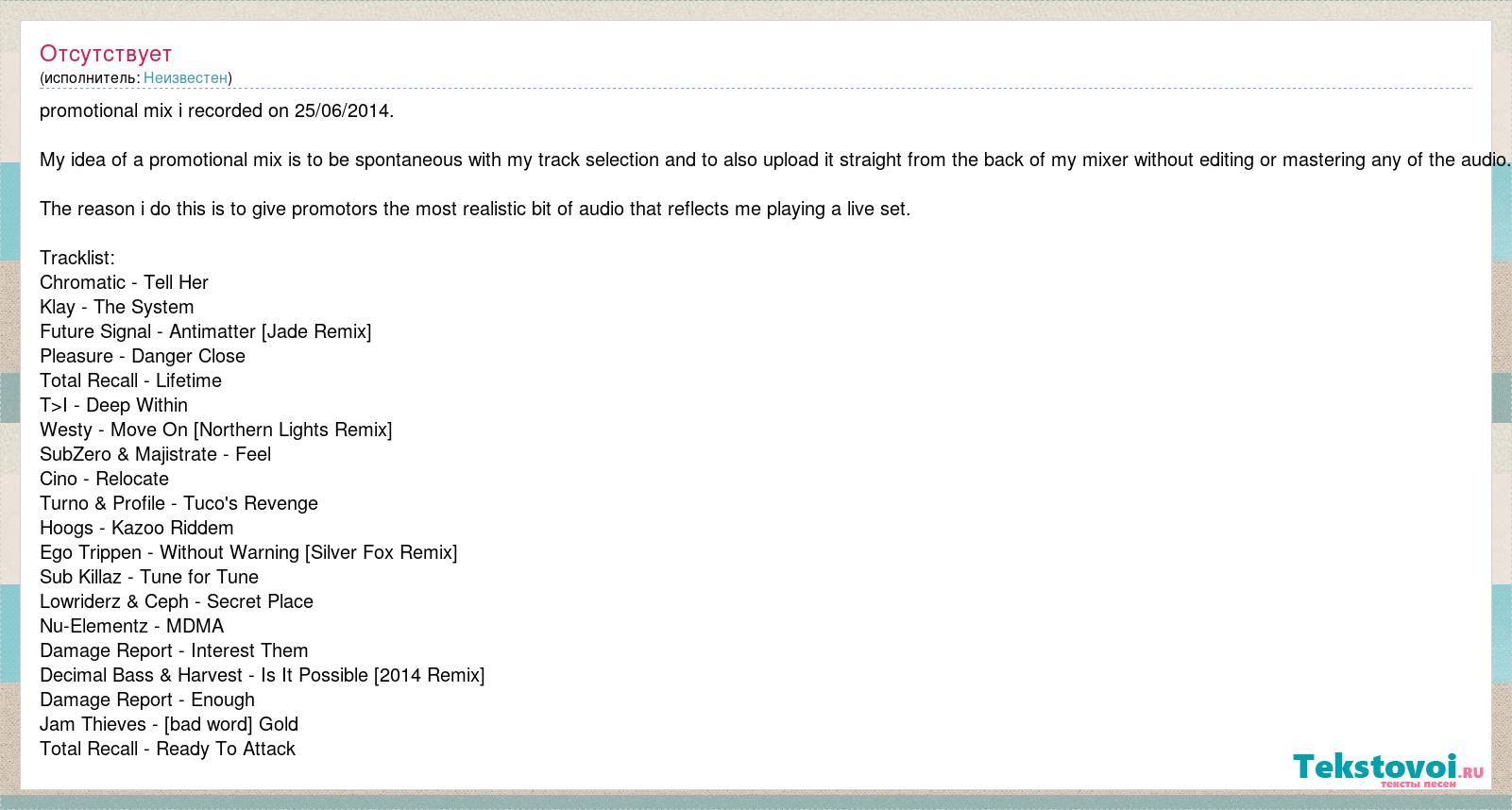Select Pleasure - Danger Close track line
The image size is (1512, 810).
tap(143, 356)
